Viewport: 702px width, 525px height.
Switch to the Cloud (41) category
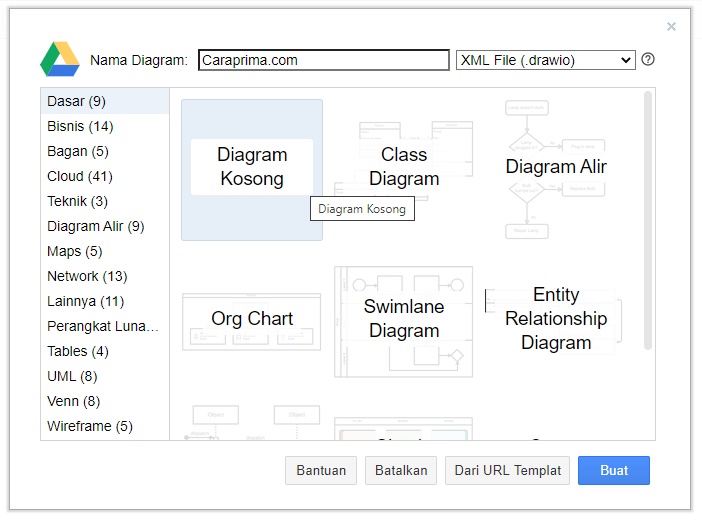tap(80, 176)
